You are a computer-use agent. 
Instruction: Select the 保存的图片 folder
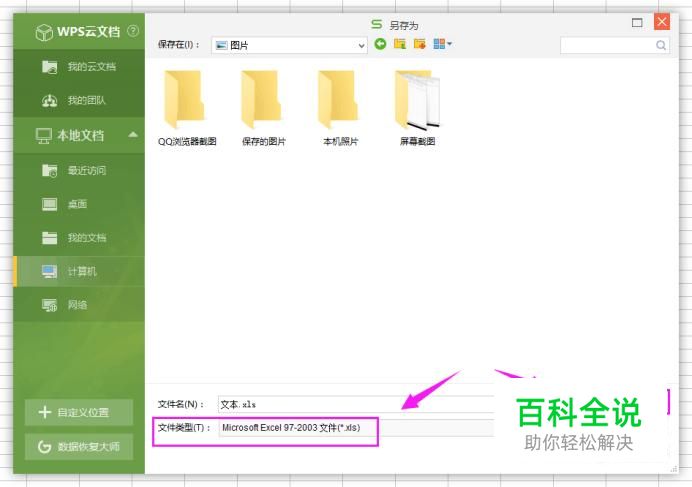coord(263,108)
